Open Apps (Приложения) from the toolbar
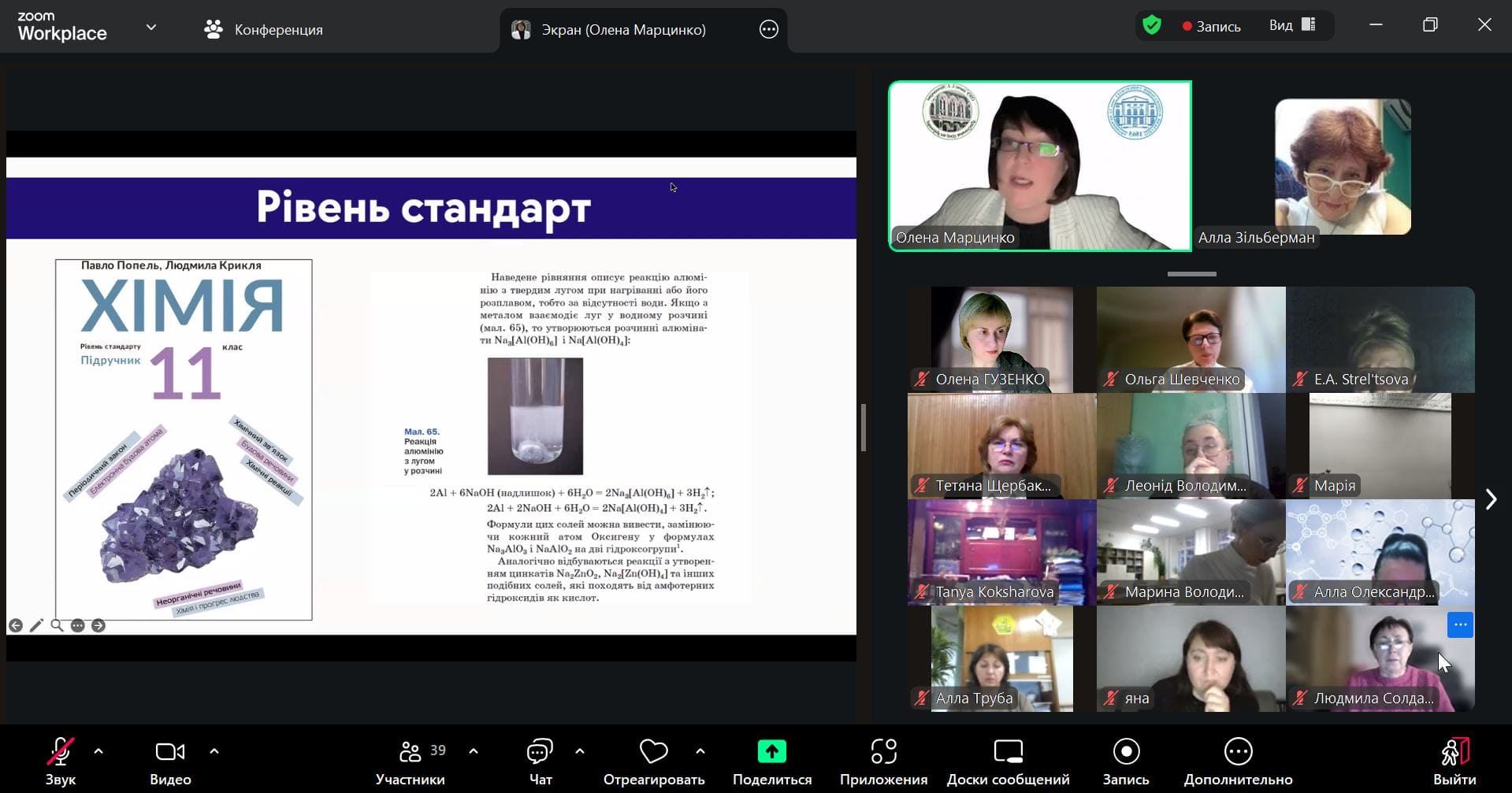The width and height of the screenshot is (1512, 793). coord(883,753)
